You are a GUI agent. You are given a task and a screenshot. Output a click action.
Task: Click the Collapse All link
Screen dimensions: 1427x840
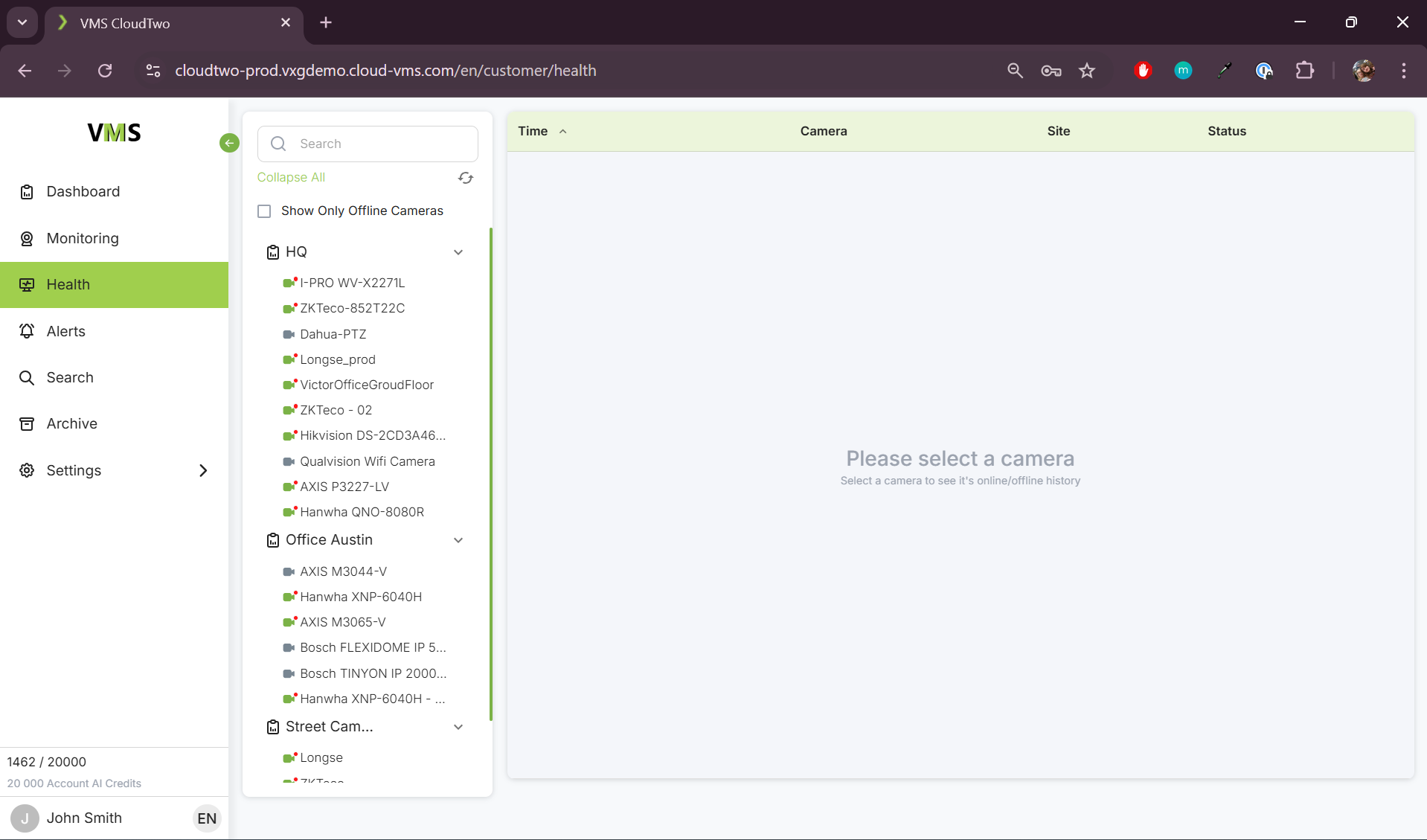(x=291, y=177)
